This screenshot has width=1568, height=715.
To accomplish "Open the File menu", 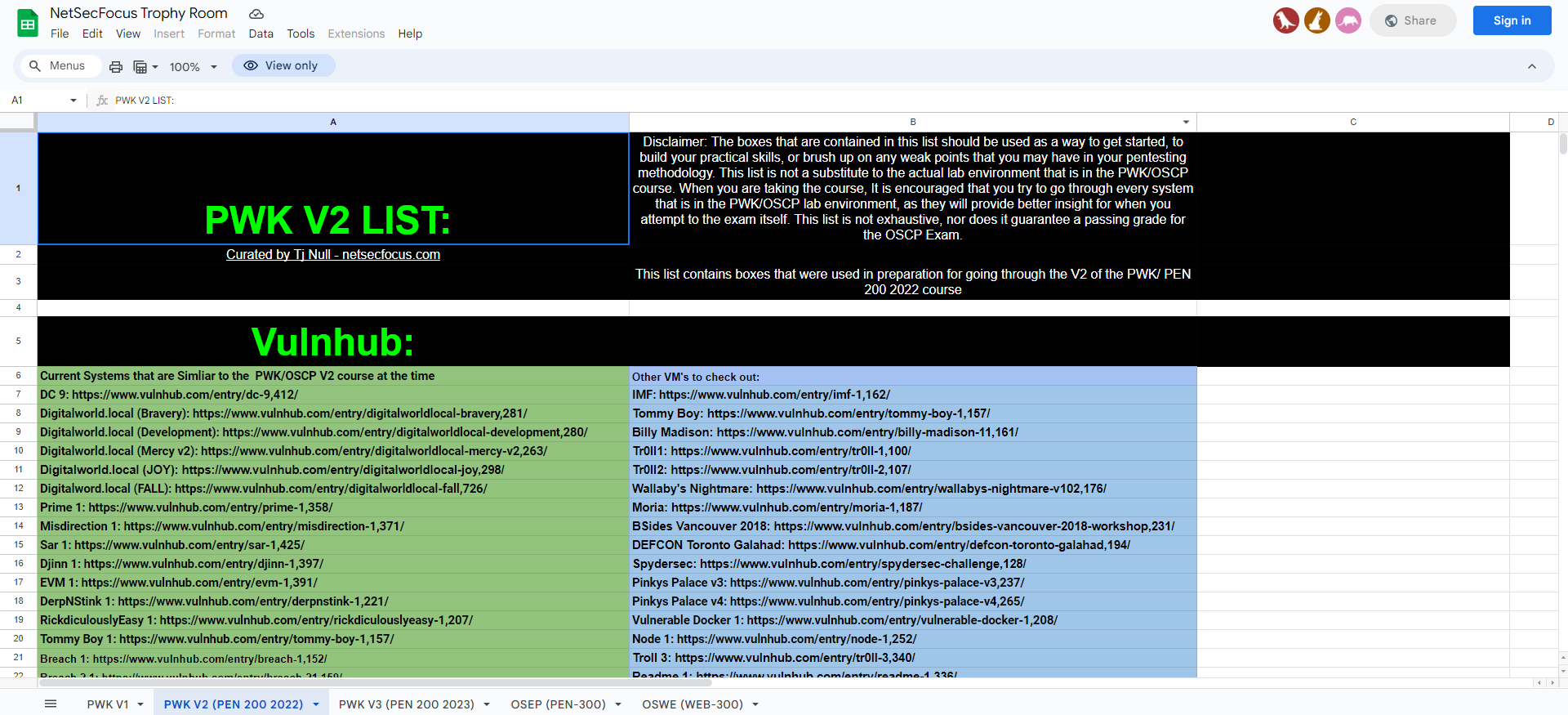I will tap(60, 34).
